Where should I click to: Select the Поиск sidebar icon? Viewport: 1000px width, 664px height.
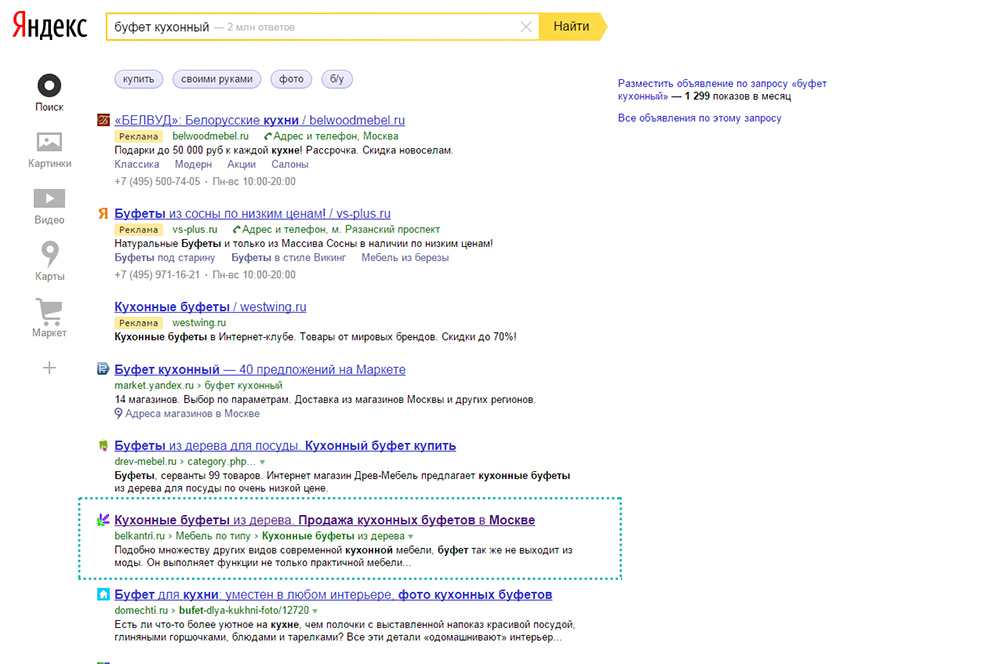point(49,85)
